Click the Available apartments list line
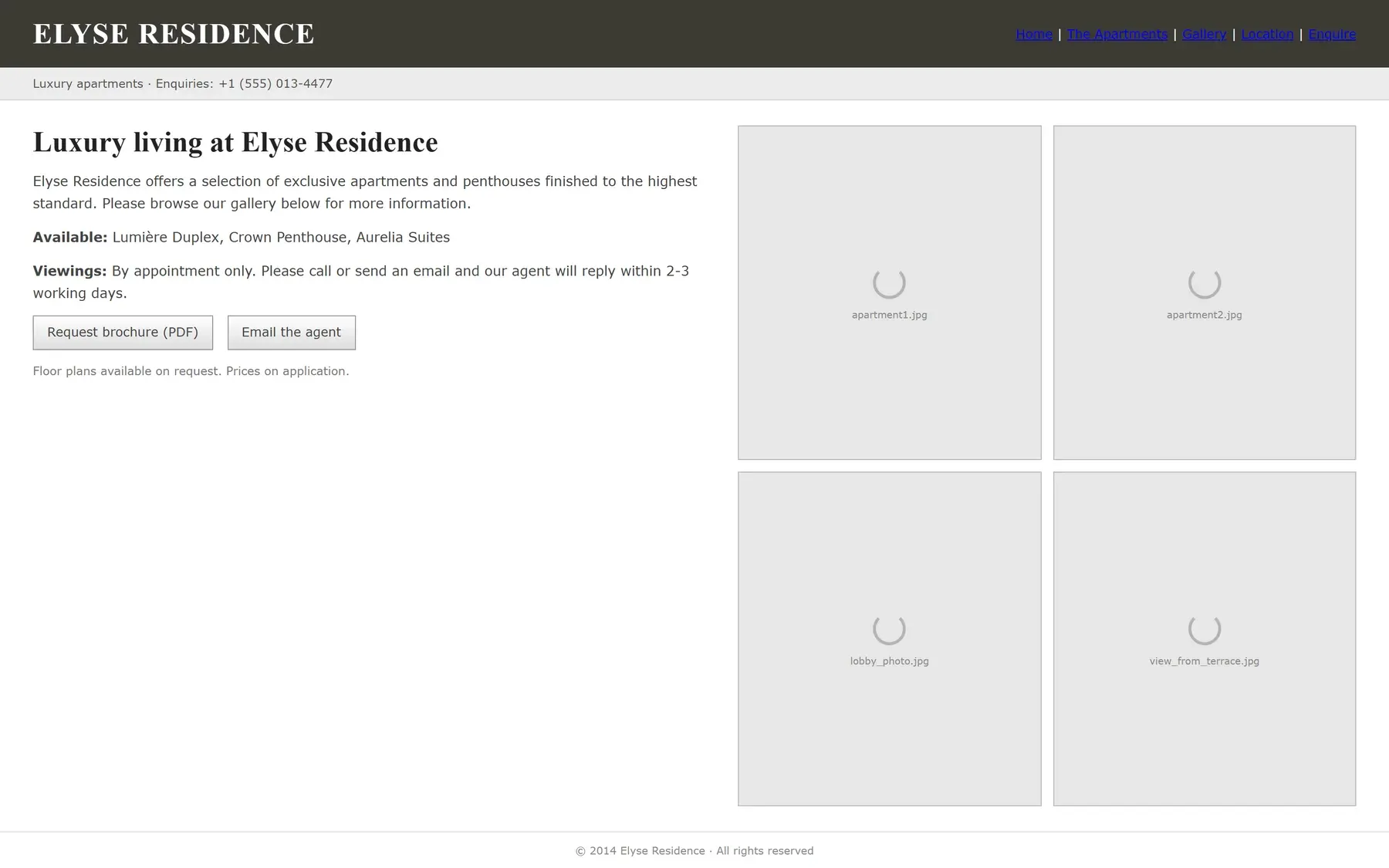 click(242, 237)
